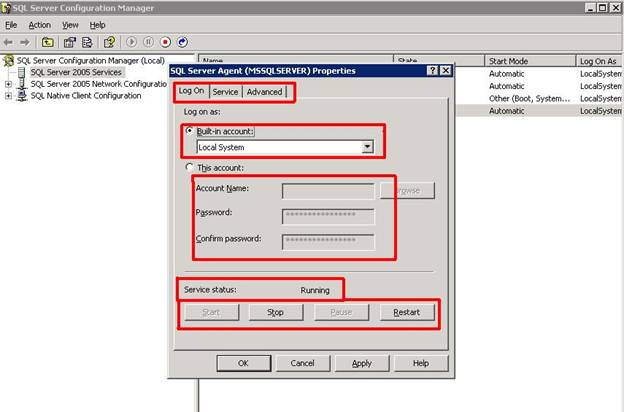Click the Help question mark toolbar icon
624x412 pixels.
(109, 42)
